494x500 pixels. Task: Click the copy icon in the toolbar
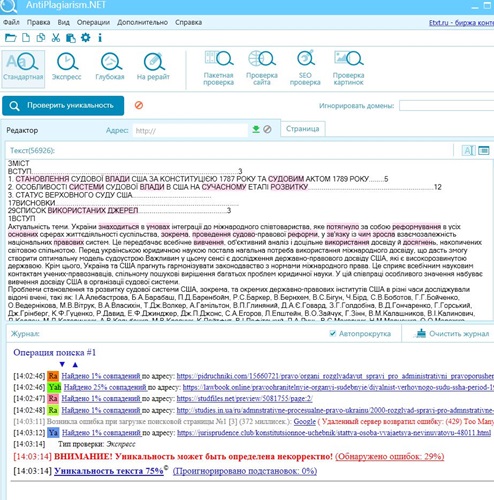[41, 38]
